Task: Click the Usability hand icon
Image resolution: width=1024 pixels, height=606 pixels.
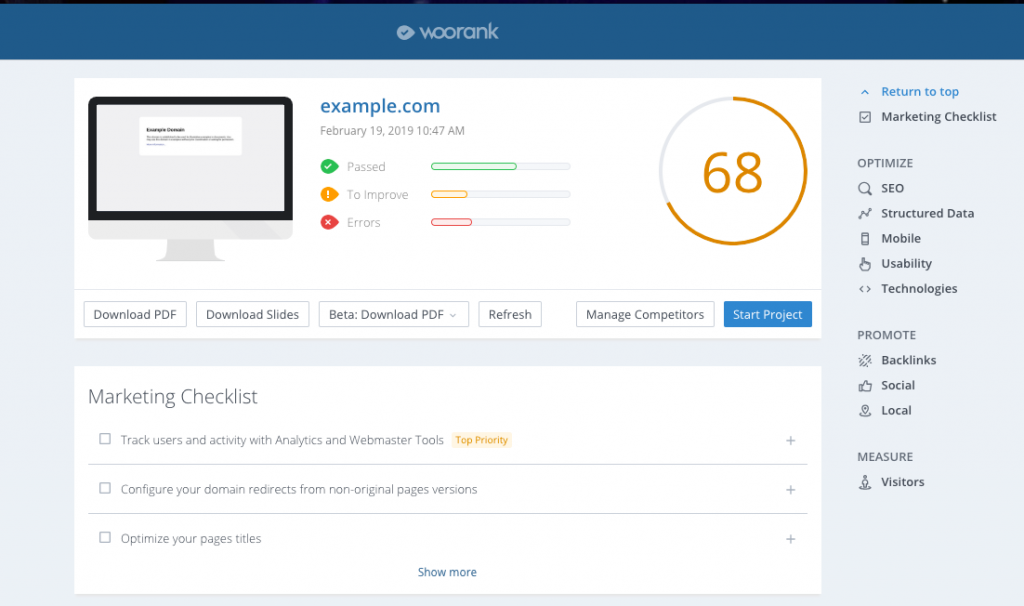Action: 865,264
